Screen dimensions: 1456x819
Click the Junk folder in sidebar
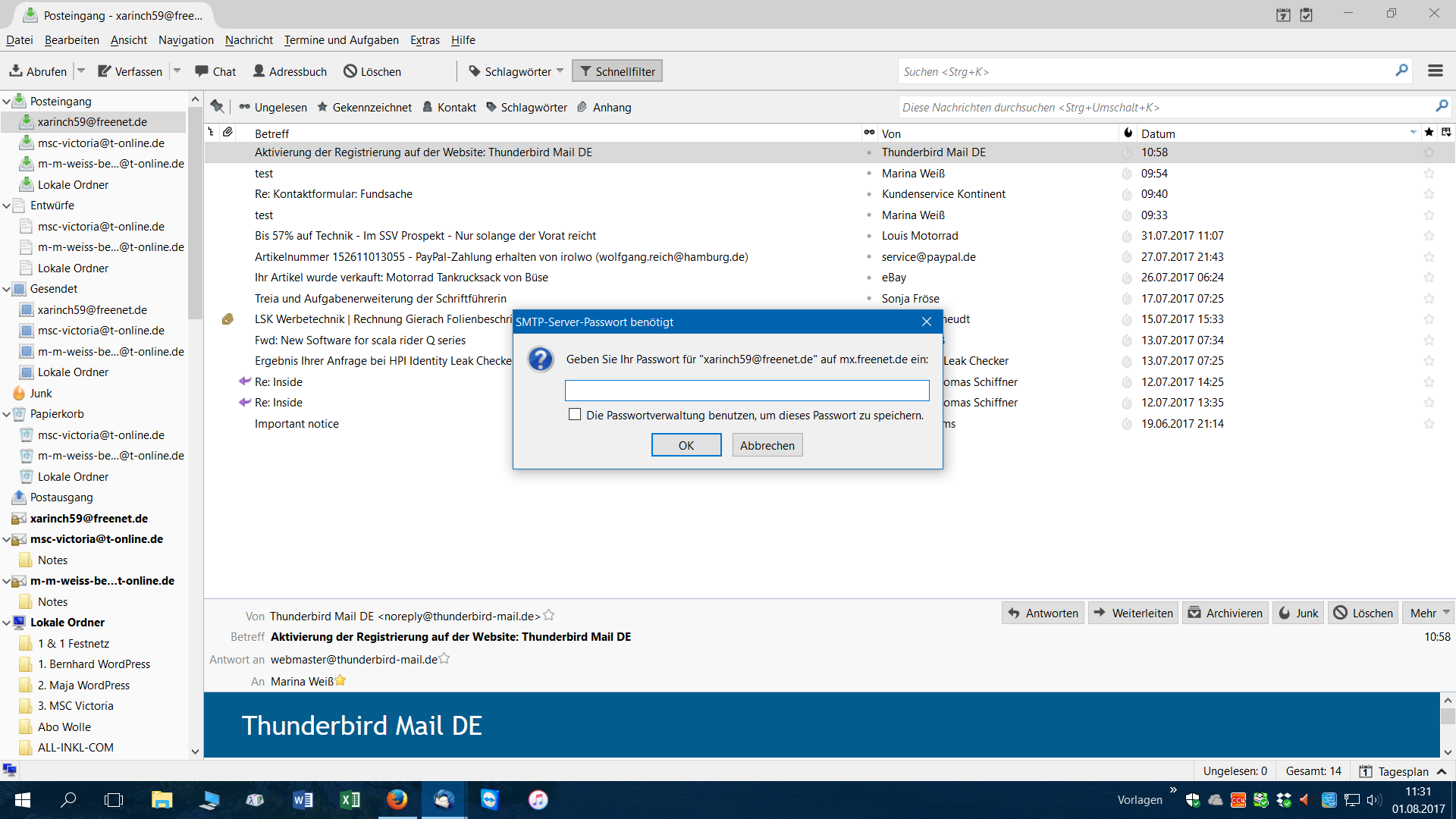tap(40, 393)
